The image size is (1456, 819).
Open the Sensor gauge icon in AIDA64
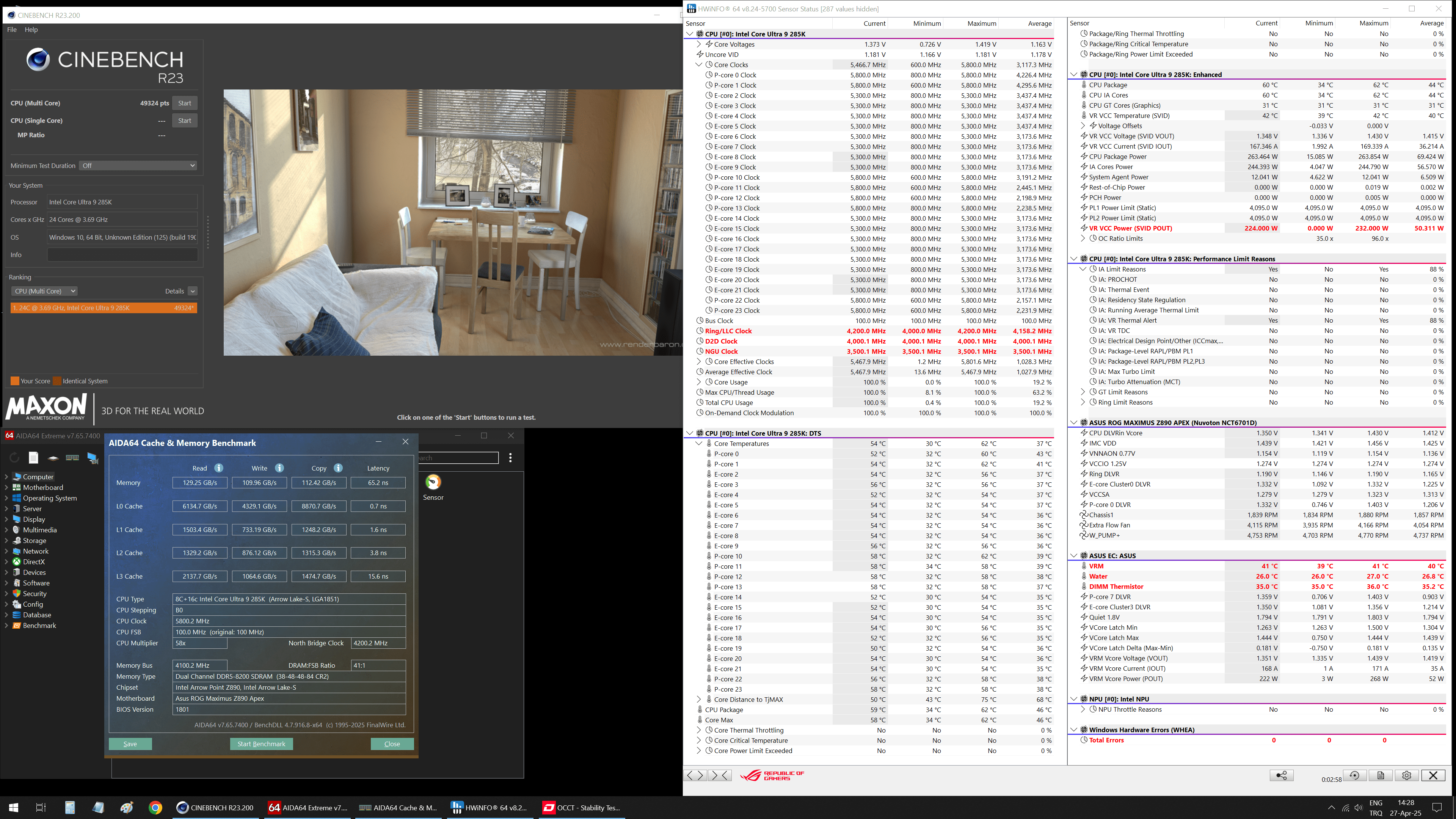point(433,482)
